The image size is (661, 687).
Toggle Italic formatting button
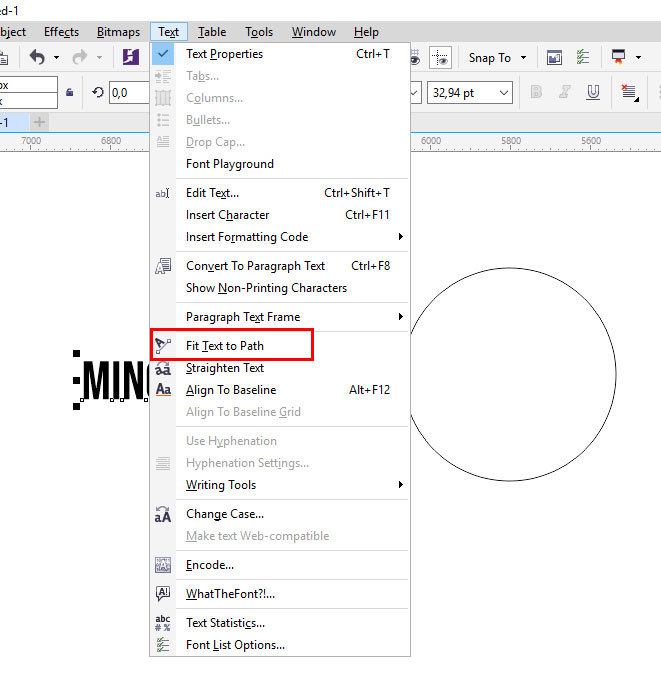[565, 92]
